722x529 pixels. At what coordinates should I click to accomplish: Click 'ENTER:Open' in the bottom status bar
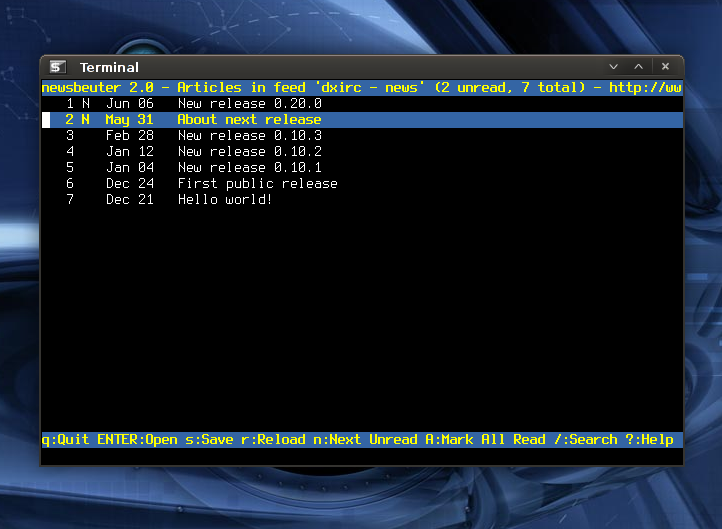pyautogui.click(x=137, y=439)
